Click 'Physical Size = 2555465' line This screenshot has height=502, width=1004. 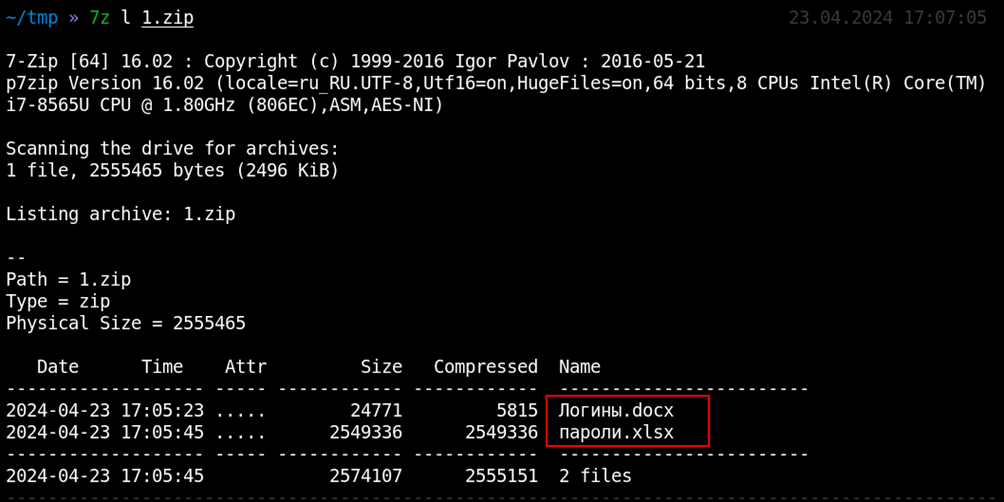[x=126, y=323]
